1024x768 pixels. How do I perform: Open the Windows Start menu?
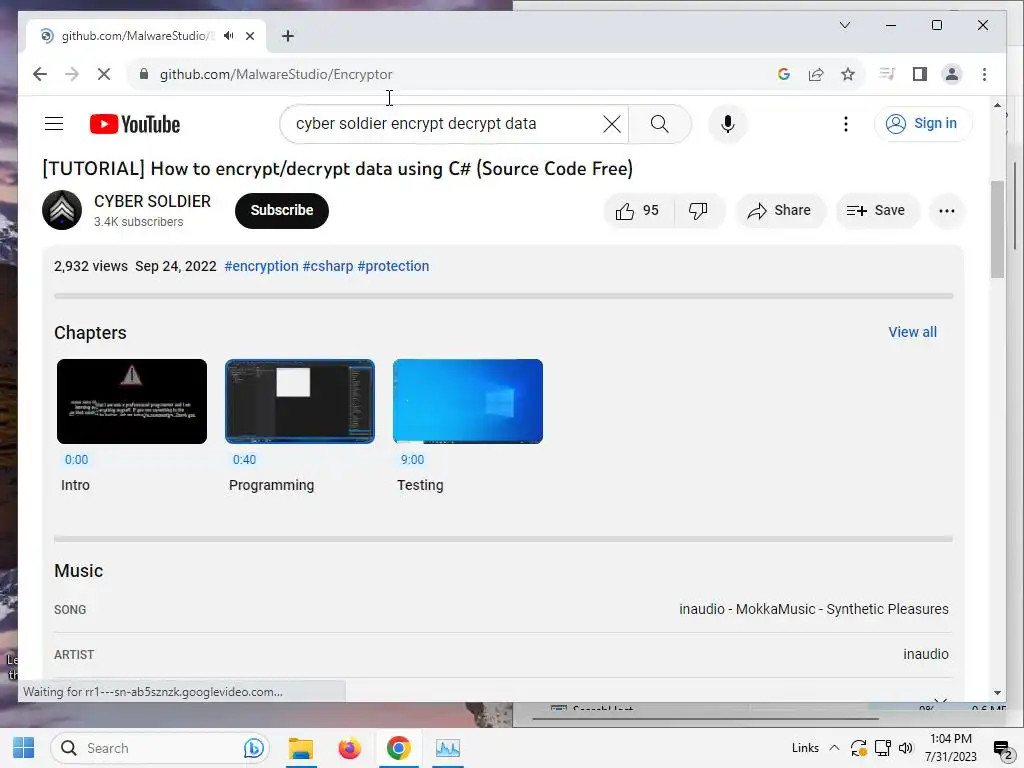pyautogui.click(x=24, y=748)
